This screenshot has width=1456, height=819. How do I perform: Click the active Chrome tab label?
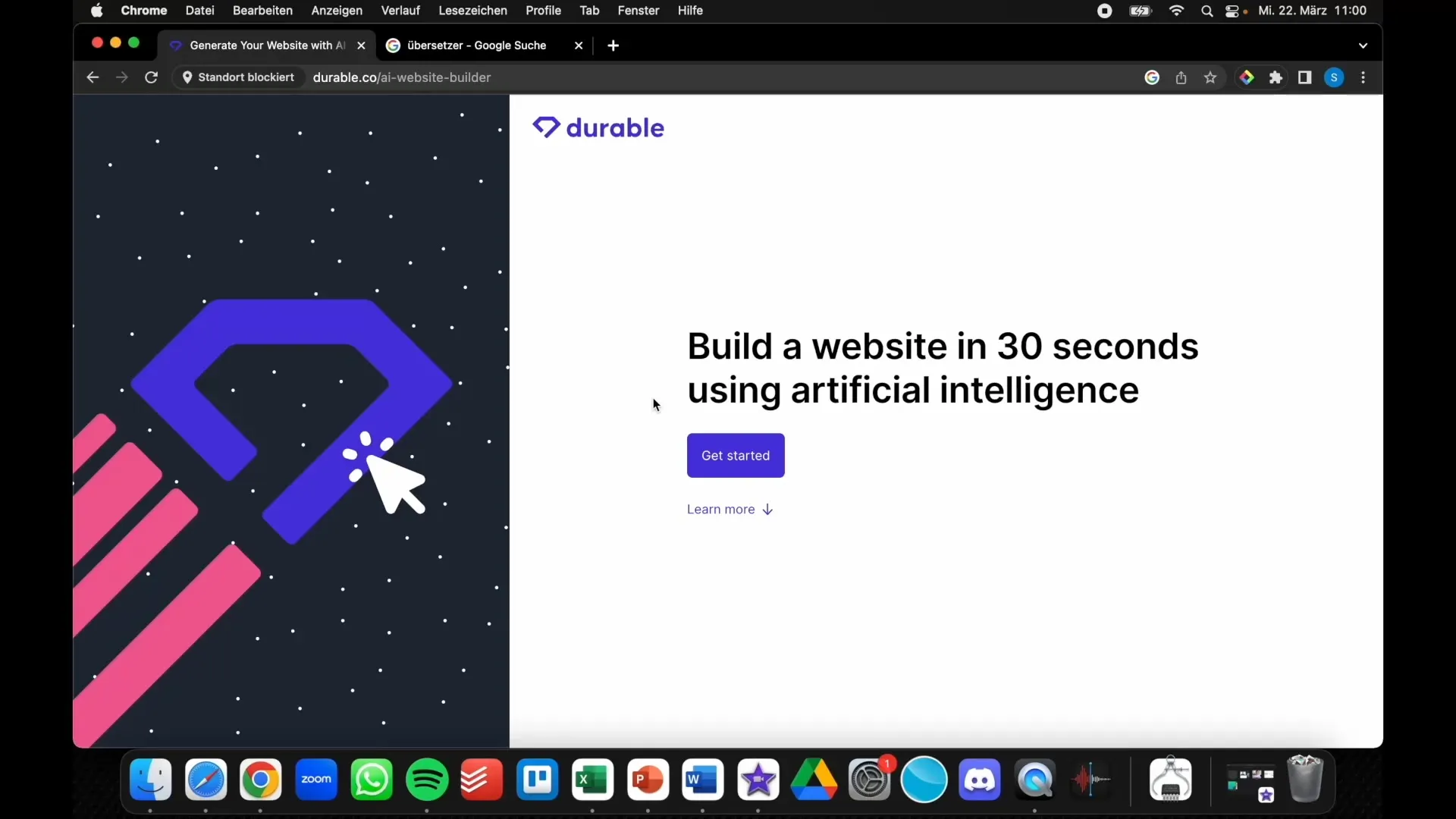coord(265,45)
